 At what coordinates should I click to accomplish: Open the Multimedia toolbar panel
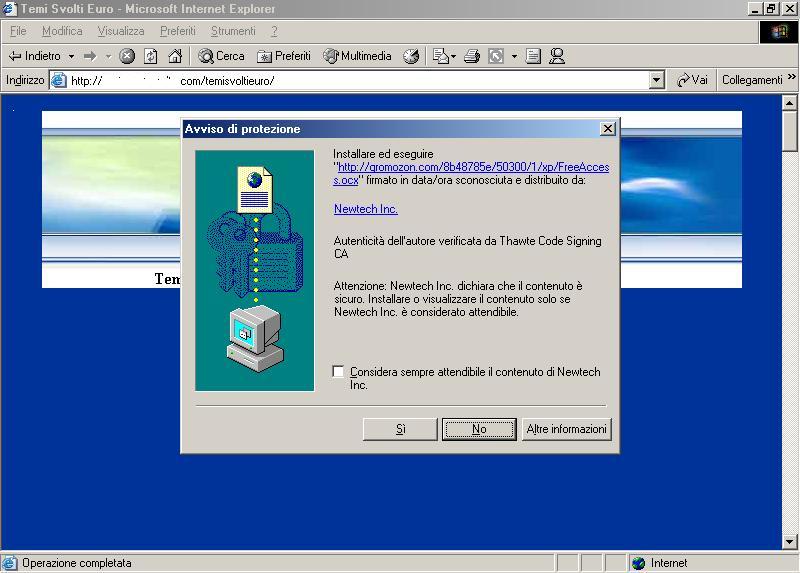(358, 56)
